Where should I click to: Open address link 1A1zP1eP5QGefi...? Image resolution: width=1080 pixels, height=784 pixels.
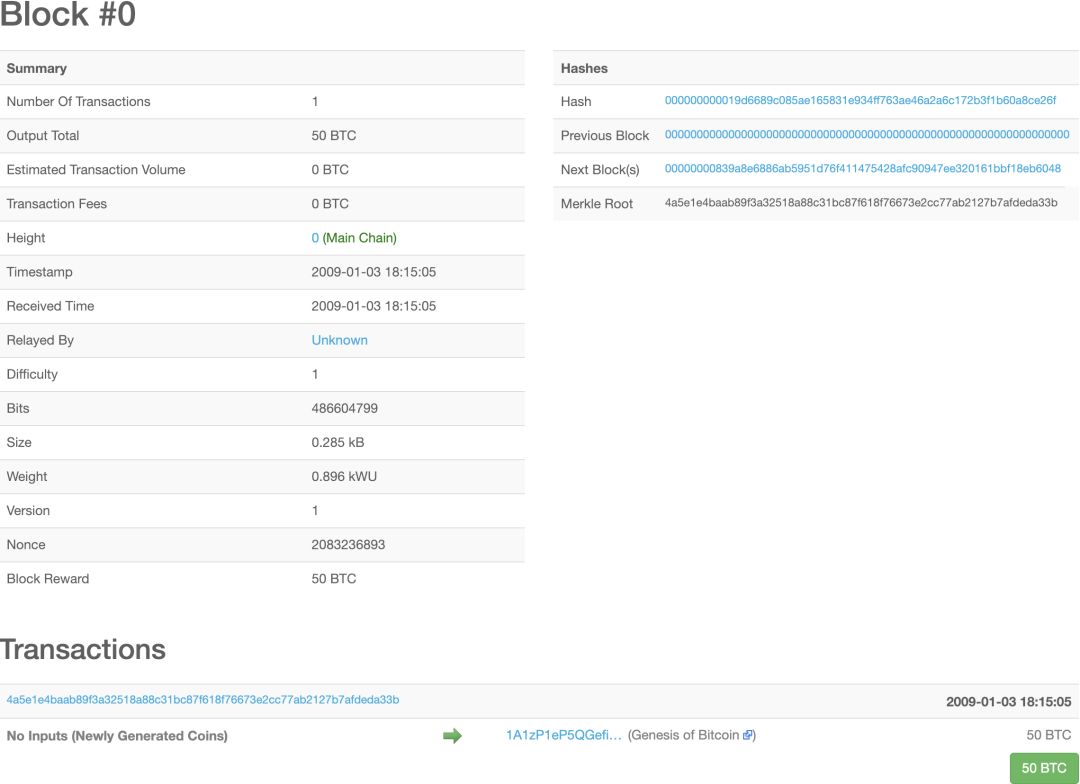(563, 735)
